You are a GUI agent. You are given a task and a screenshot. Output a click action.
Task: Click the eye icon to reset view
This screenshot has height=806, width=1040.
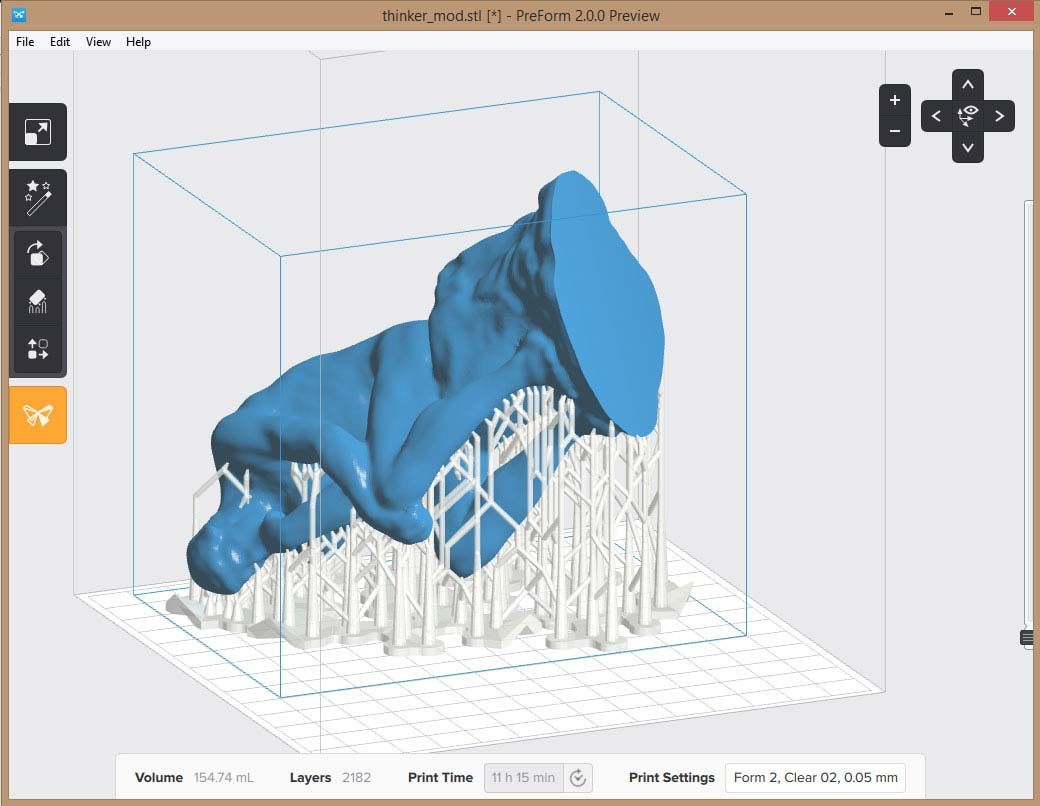coord(967,116)
